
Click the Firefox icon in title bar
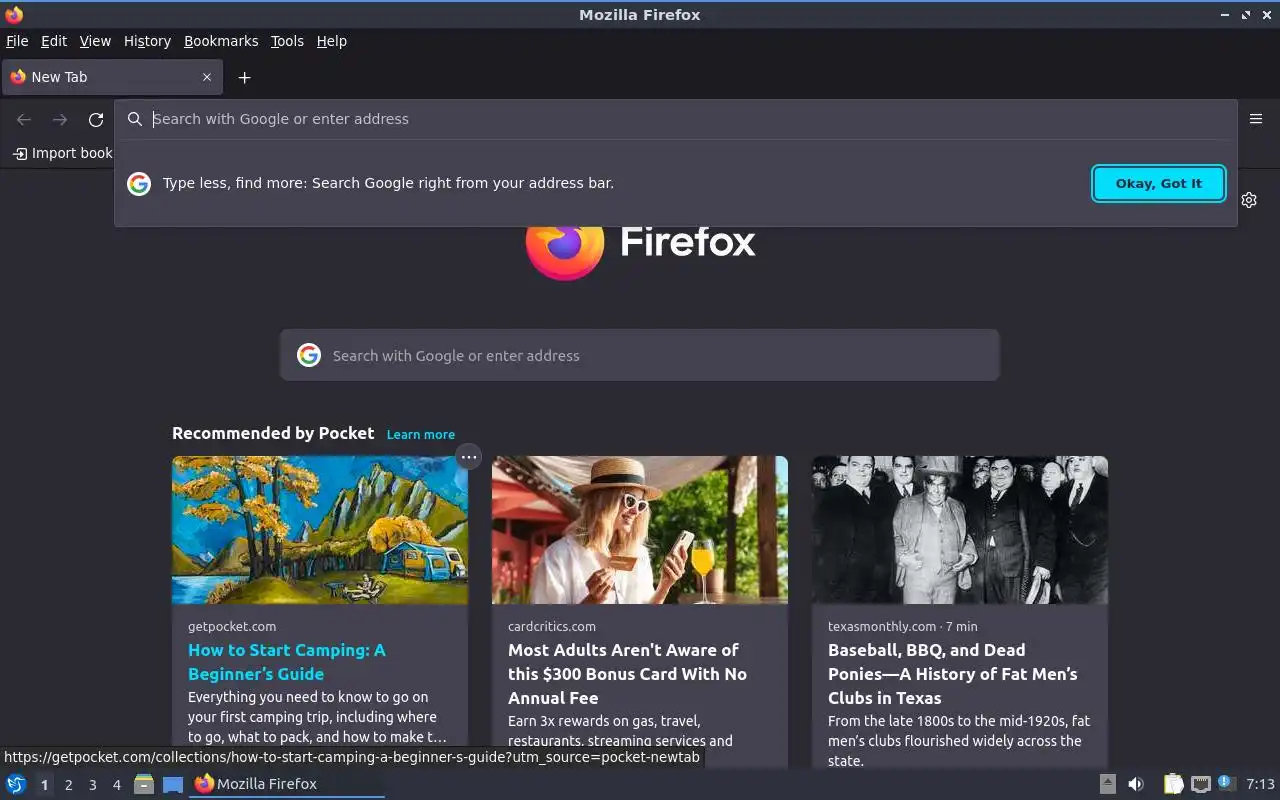click(x=14, y=15)
